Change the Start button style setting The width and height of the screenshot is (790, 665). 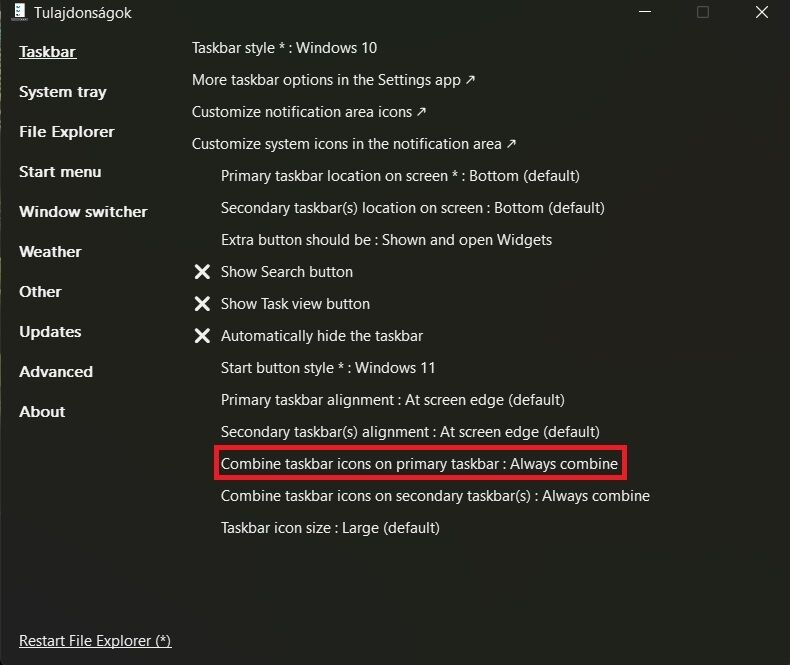coord(328,368)
